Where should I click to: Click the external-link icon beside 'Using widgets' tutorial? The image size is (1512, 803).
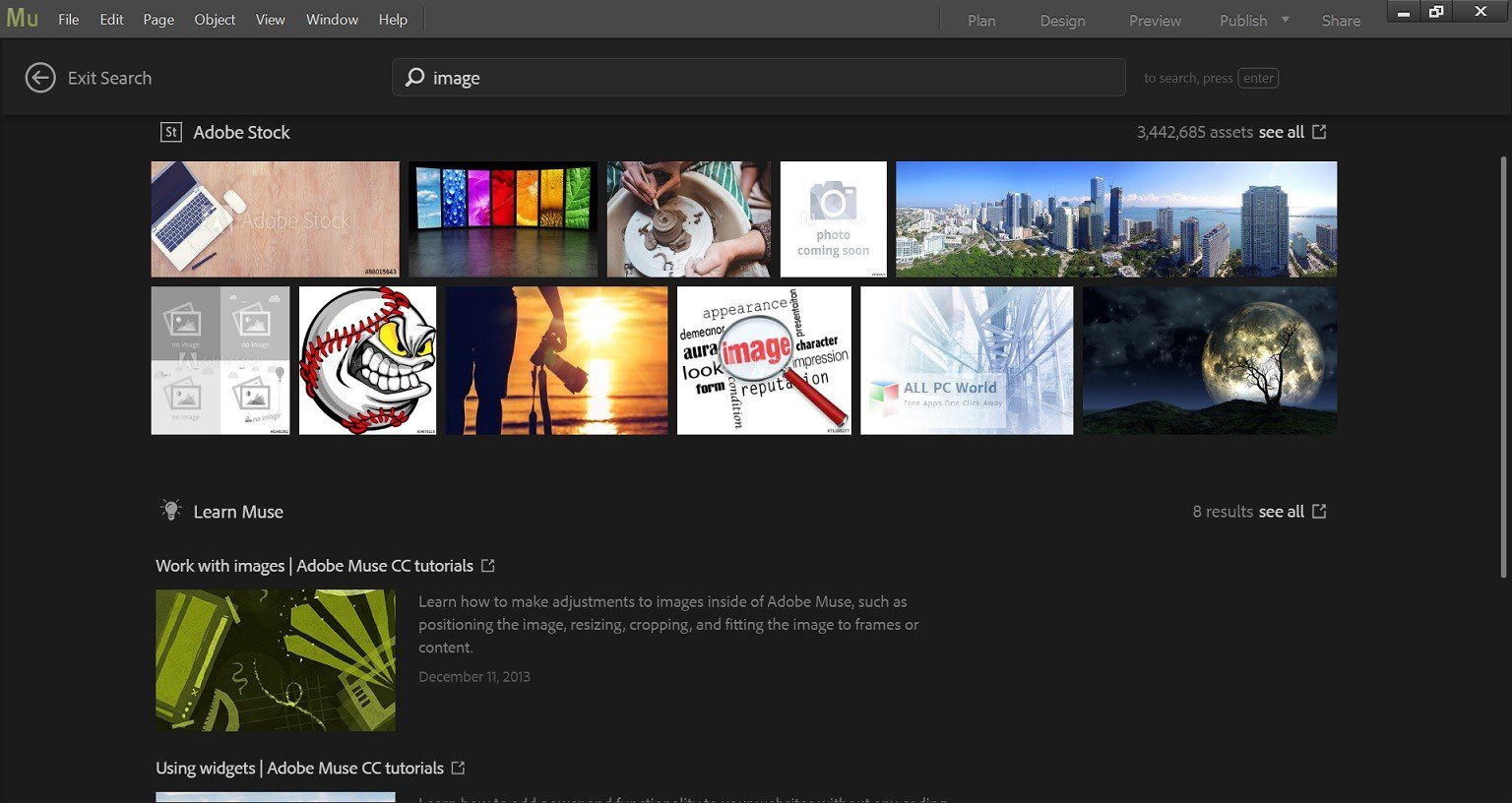click(457, 768)
